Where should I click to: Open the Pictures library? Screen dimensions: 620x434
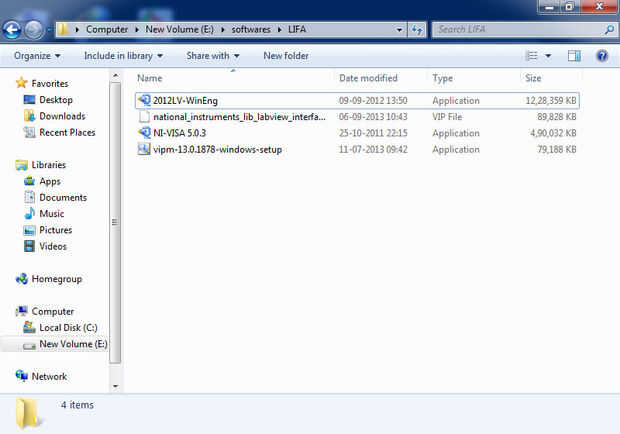pos(56,230)
